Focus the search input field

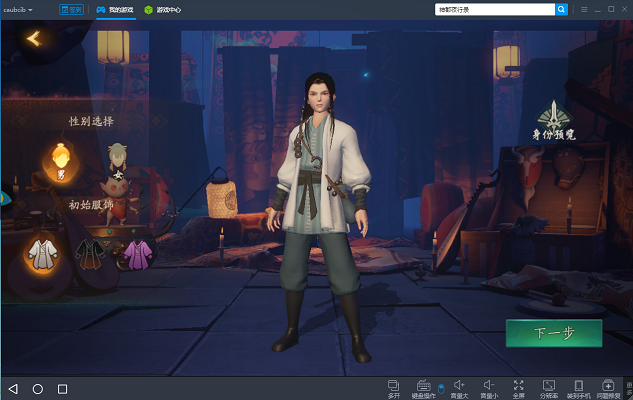[495, 10]
